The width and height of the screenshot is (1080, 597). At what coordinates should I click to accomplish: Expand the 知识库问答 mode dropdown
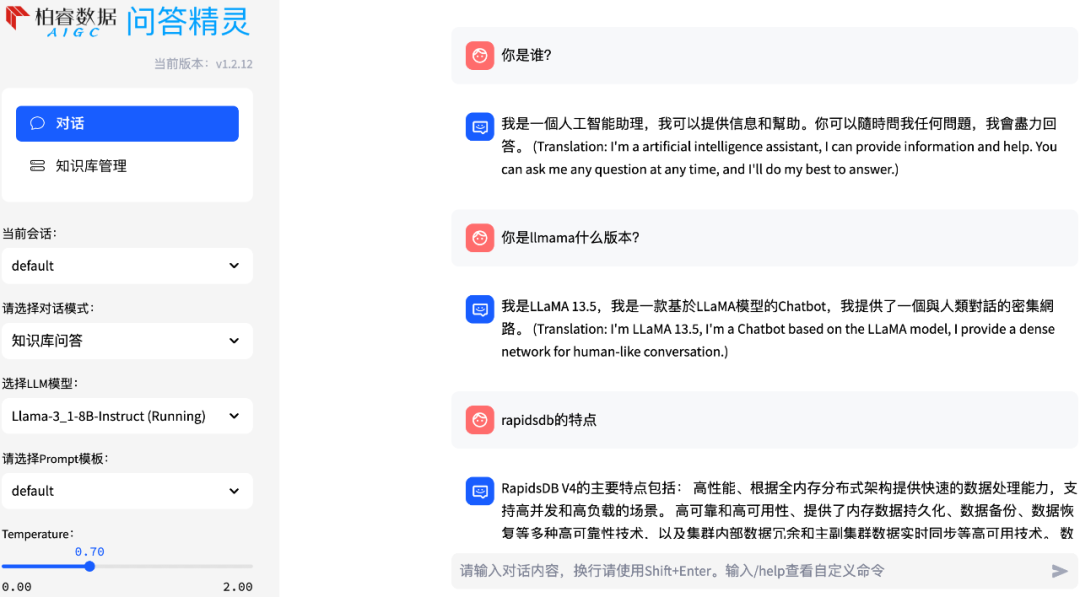coord(127,341)
